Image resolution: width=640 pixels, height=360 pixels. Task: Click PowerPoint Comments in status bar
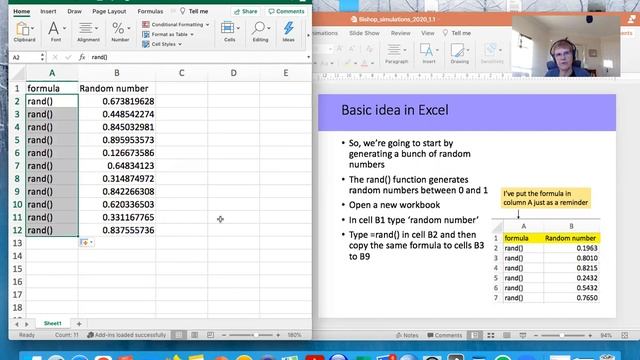pos(444,335)
